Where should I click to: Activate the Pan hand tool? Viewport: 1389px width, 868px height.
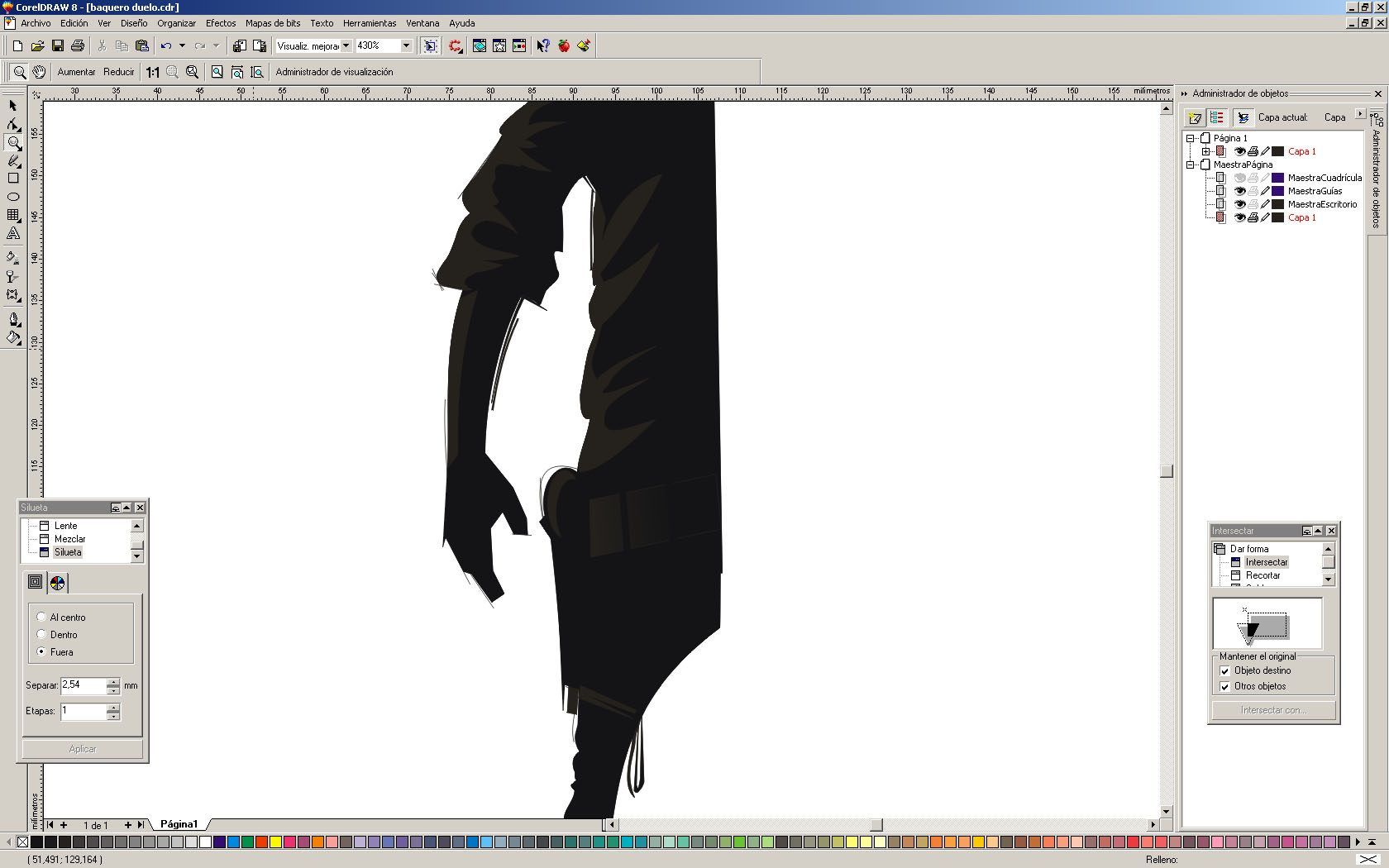39,72
